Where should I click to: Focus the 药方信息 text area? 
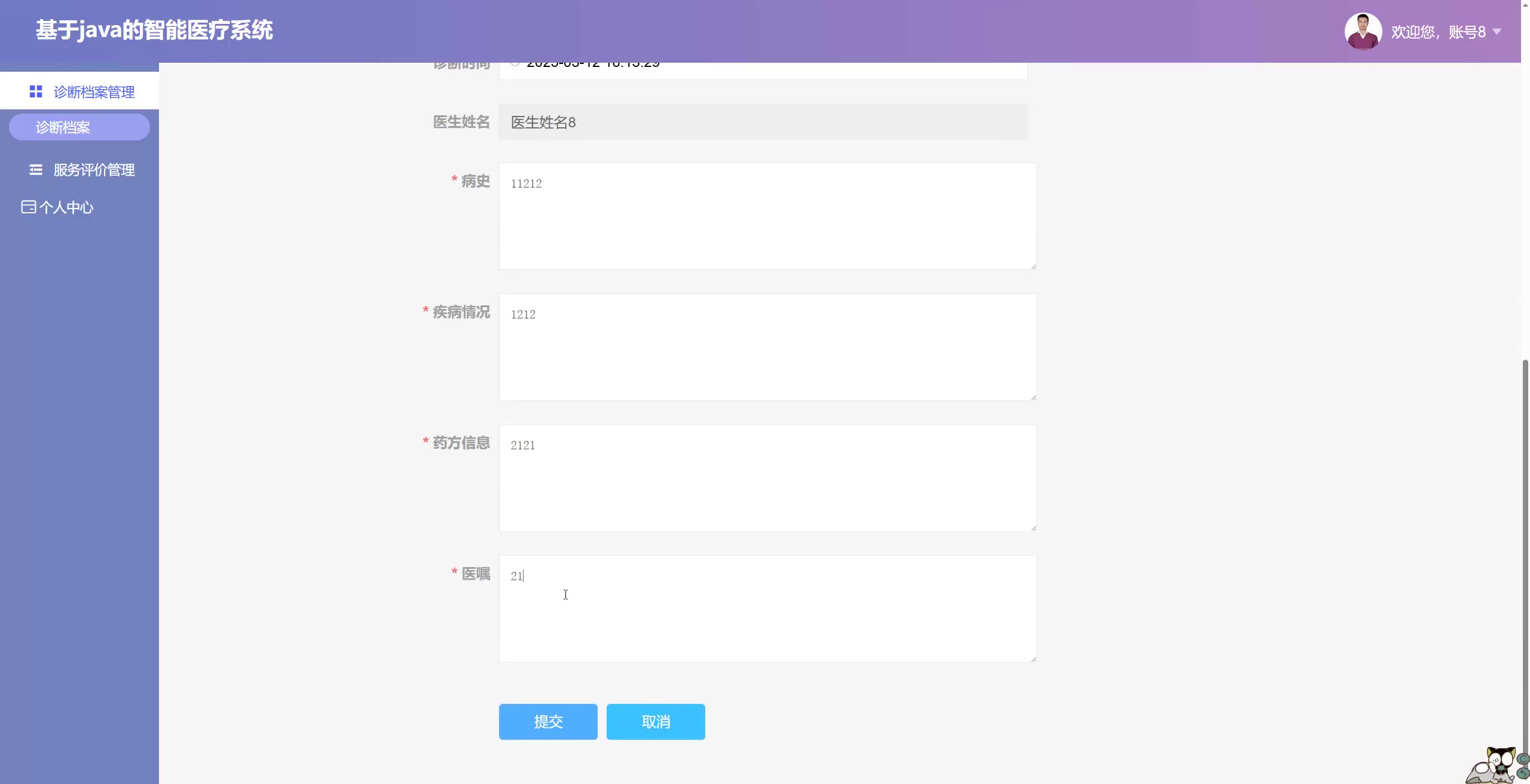[x=767, y=478]
